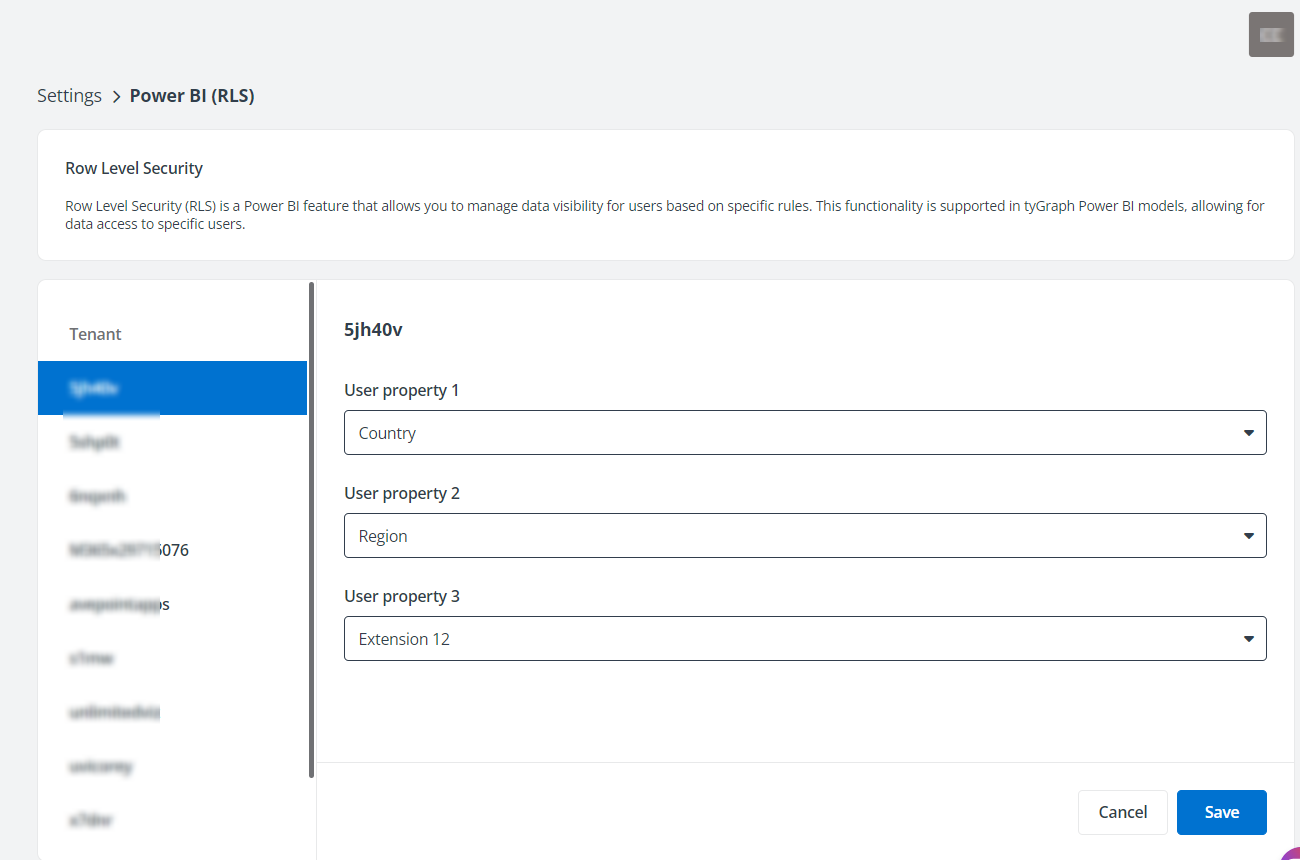This screenshot has width=1300, height=860.
Task: Click the gray icon in the top-right corner
Action: pos(1270,34)
